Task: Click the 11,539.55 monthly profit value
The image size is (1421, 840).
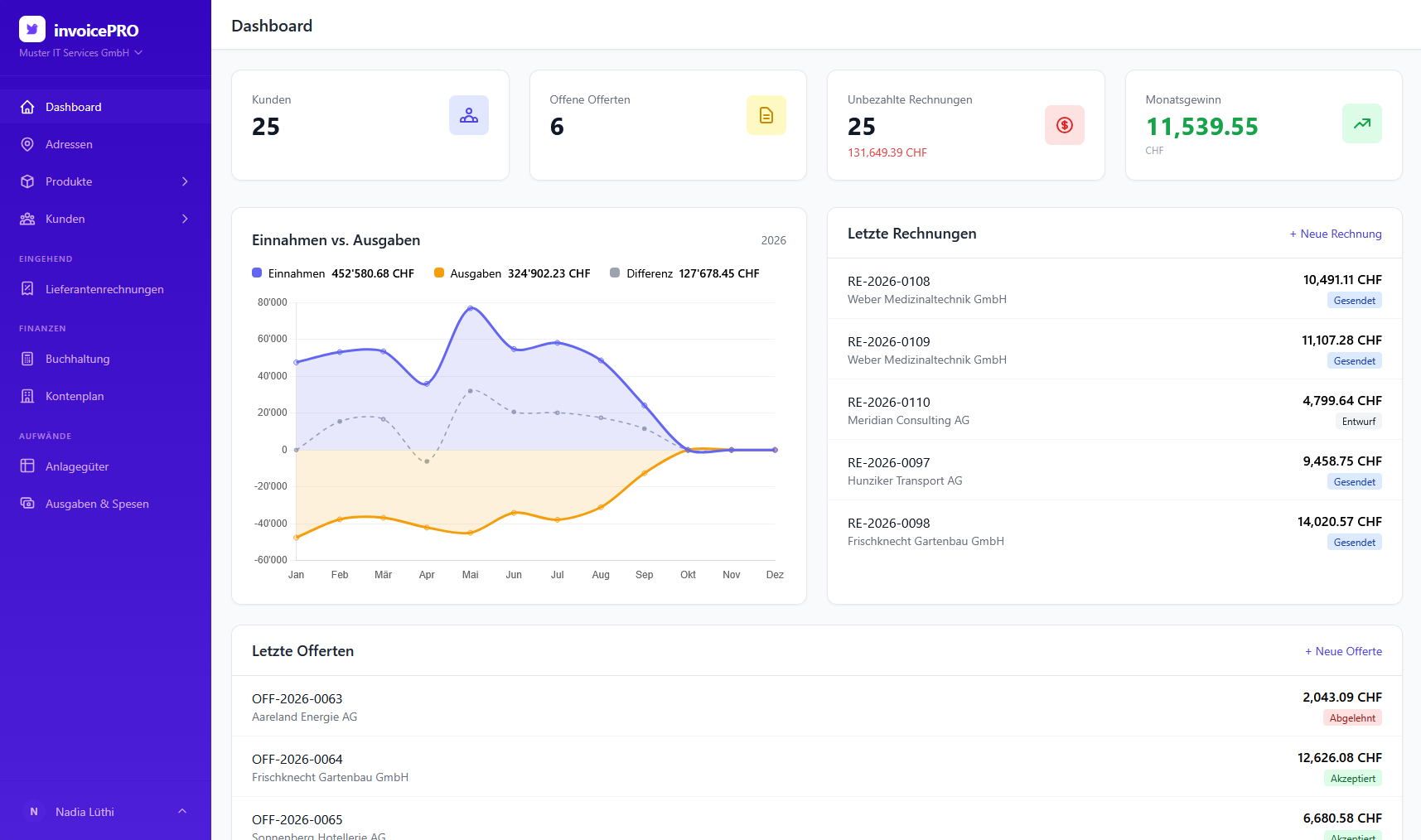Action: pyautogui.click(x=1202, y=127)
